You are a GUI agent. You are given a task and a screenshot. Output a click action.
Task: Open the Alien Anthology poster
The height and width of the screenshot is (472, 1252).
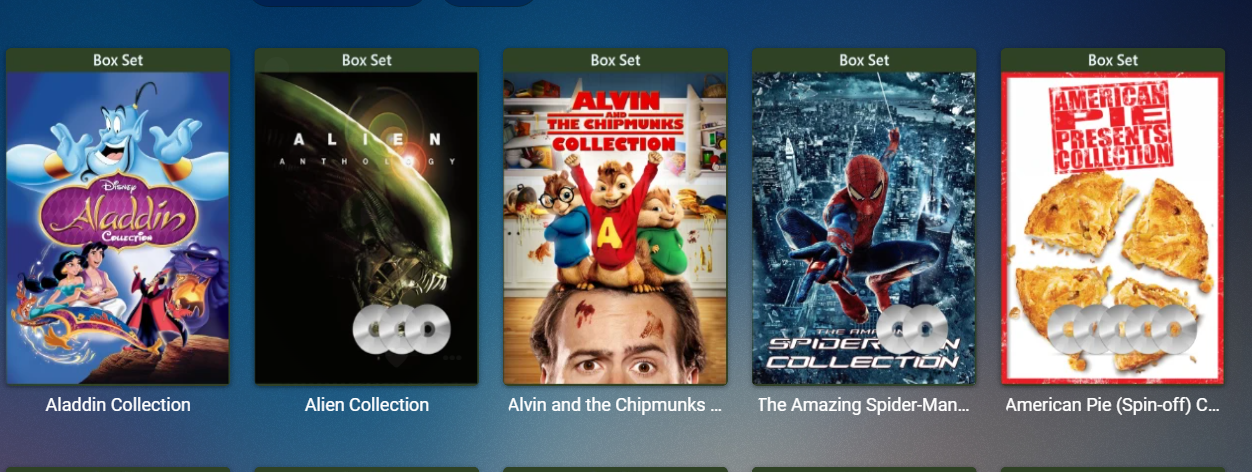click(367, 228)
